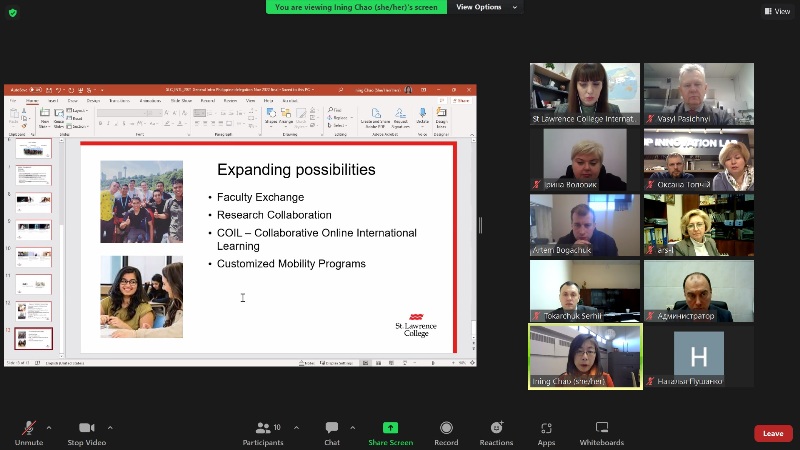Switch to Reading view in status bar

pyautogui.click(x=391, y=363)
